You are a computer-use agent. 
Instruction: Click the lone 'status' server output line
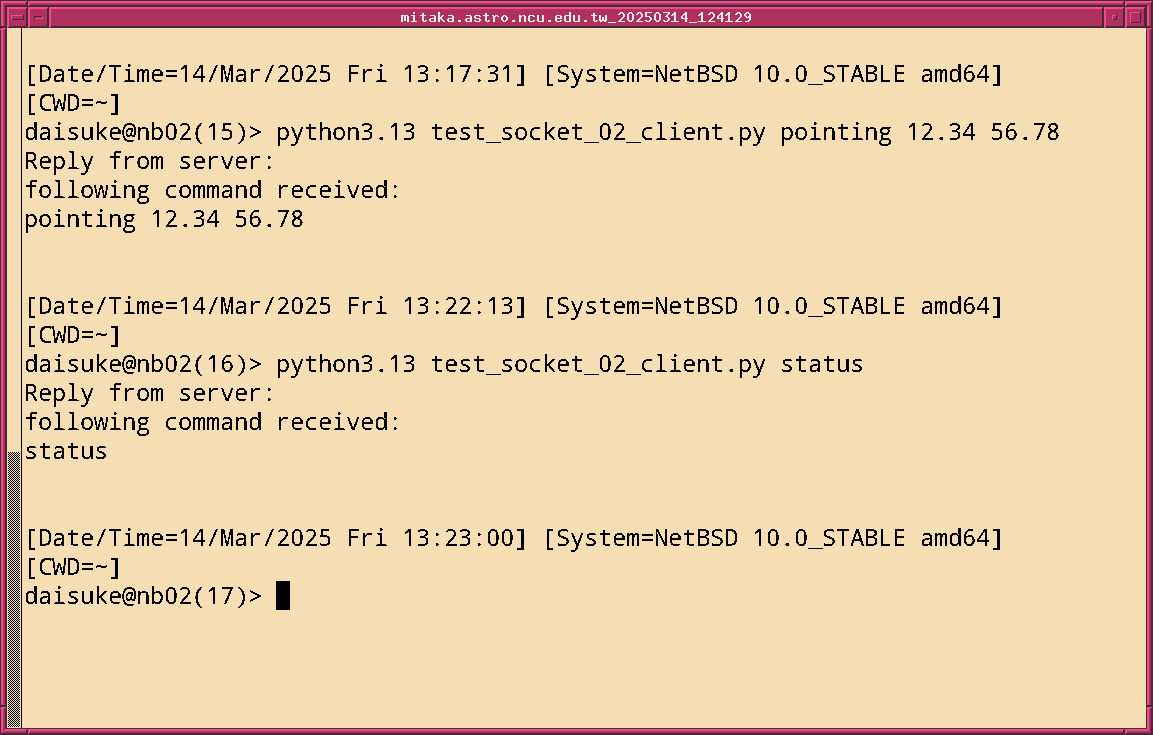tap(66, 451)
